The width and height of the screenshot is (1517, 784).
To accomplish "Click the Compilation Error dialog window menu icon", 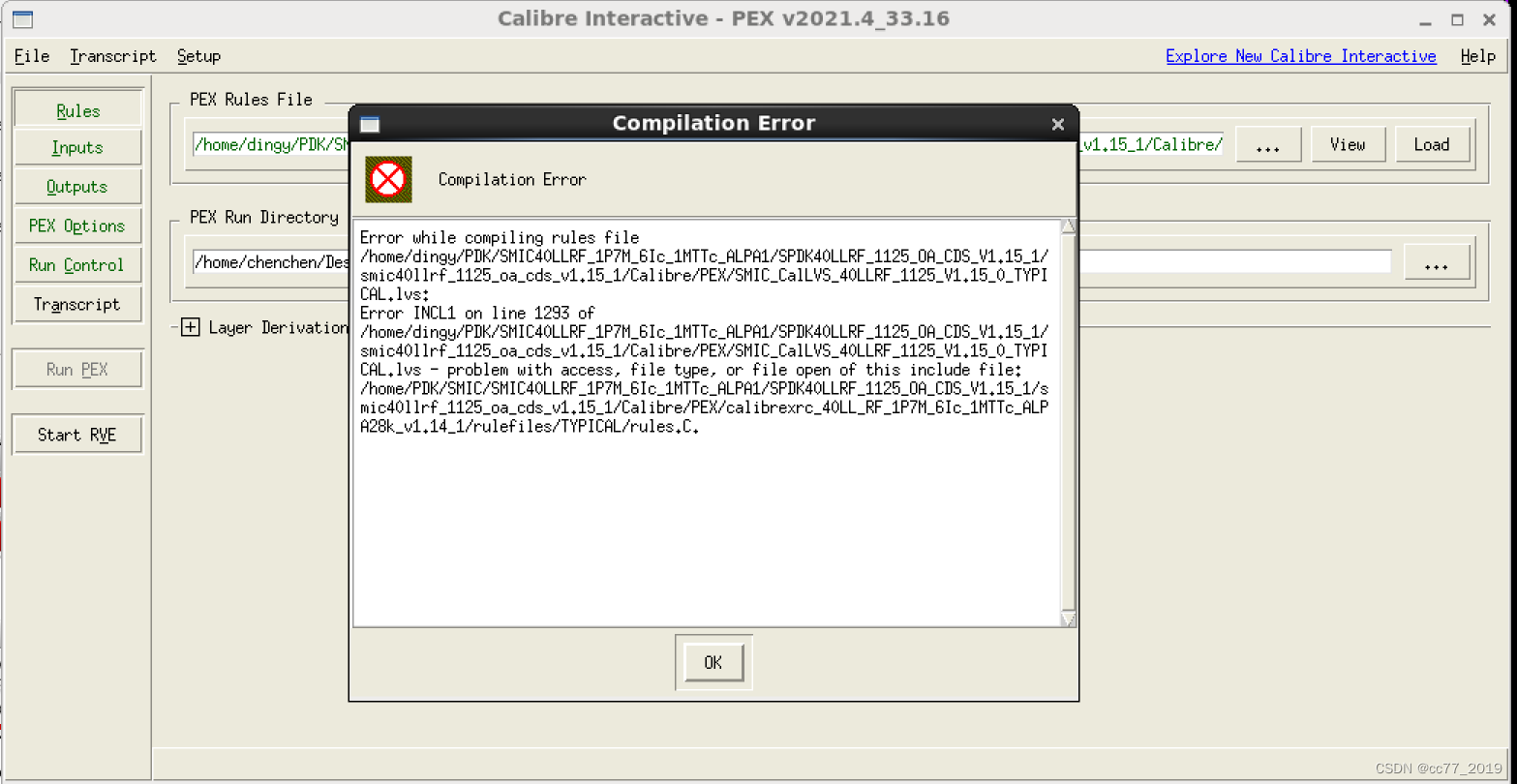I will coord(370,124).
